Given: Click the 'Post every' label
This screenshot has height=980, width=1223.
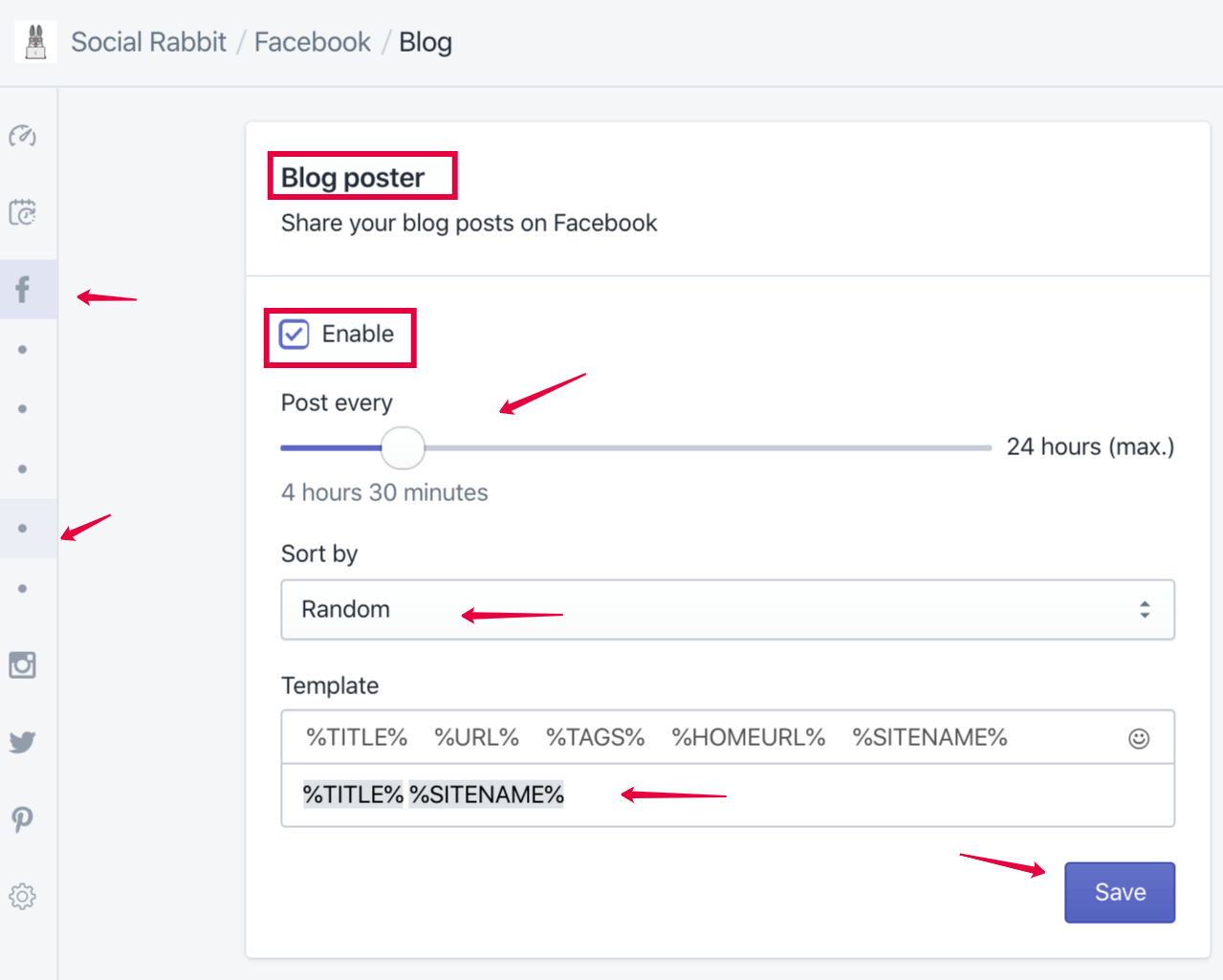Looking at the screenshot, I should pos(337,403).
